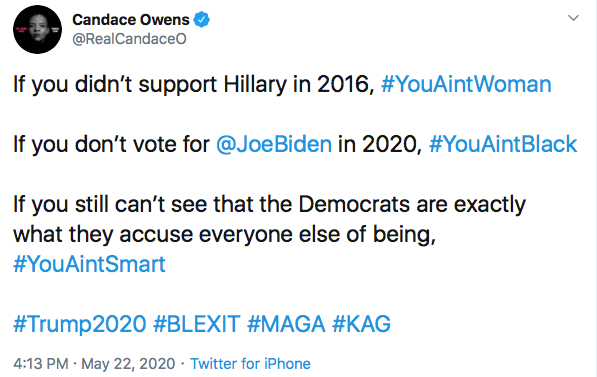597x377 pixels.
Task: Select the #YouAintSmart hashtag
Action: (x=89, y=264)
